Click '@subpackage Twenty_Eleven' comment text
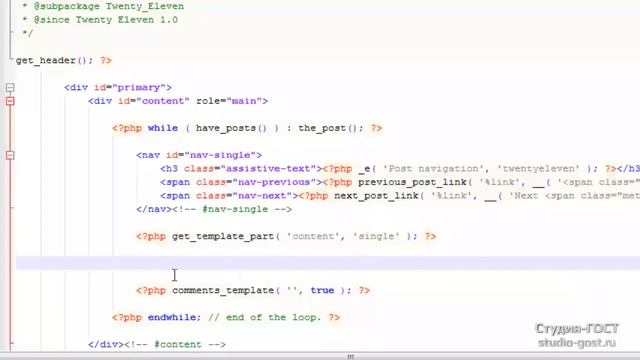This screenshot has height=360, width=640. tap(109, 6)
